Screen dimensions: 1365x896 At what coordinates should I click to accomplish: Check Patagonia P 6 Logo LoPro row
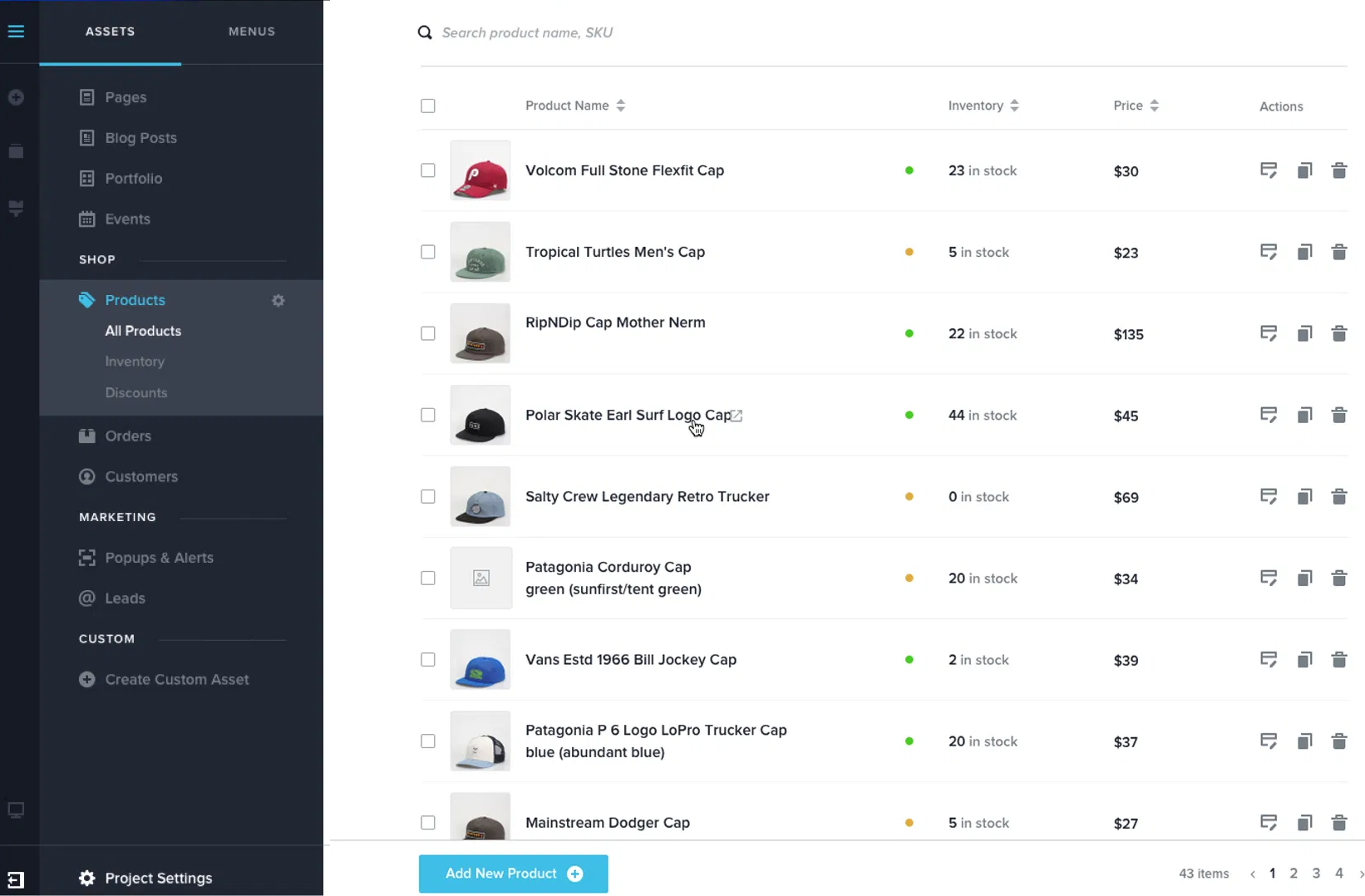(428, 741)
